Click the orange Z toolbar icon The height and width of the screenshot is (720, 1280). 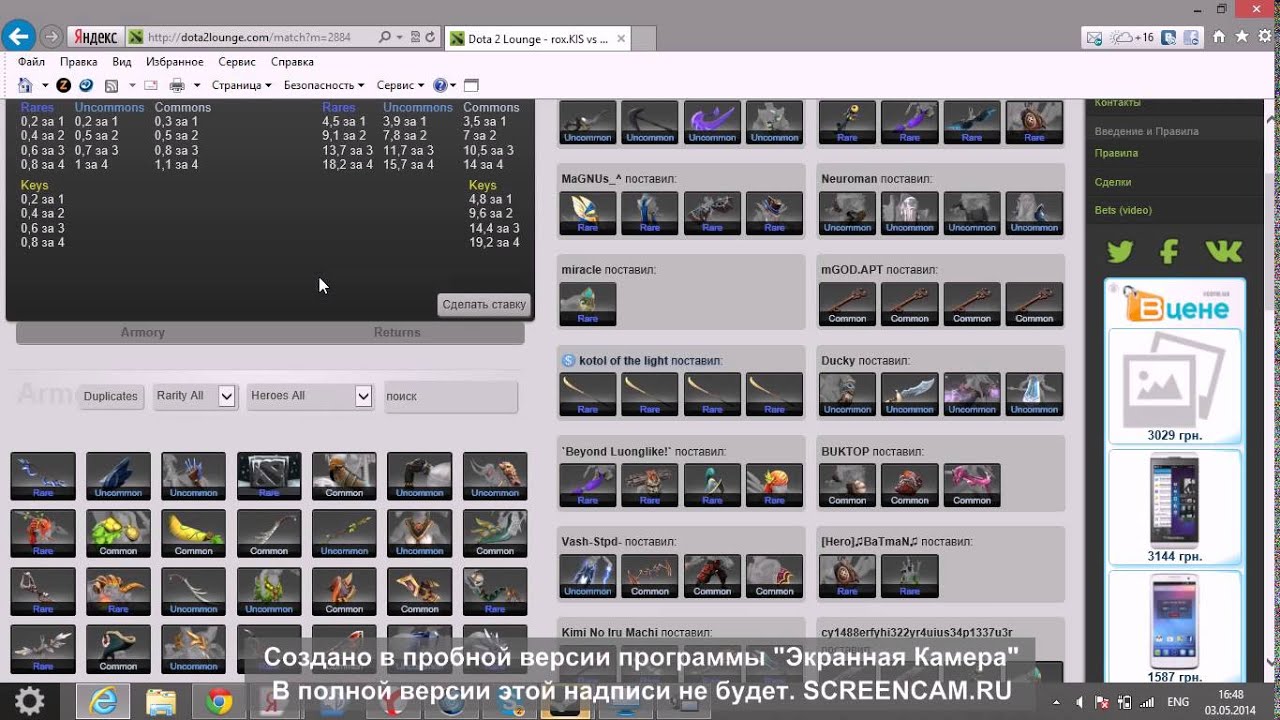pyautogui.click(x=64, y=85)
